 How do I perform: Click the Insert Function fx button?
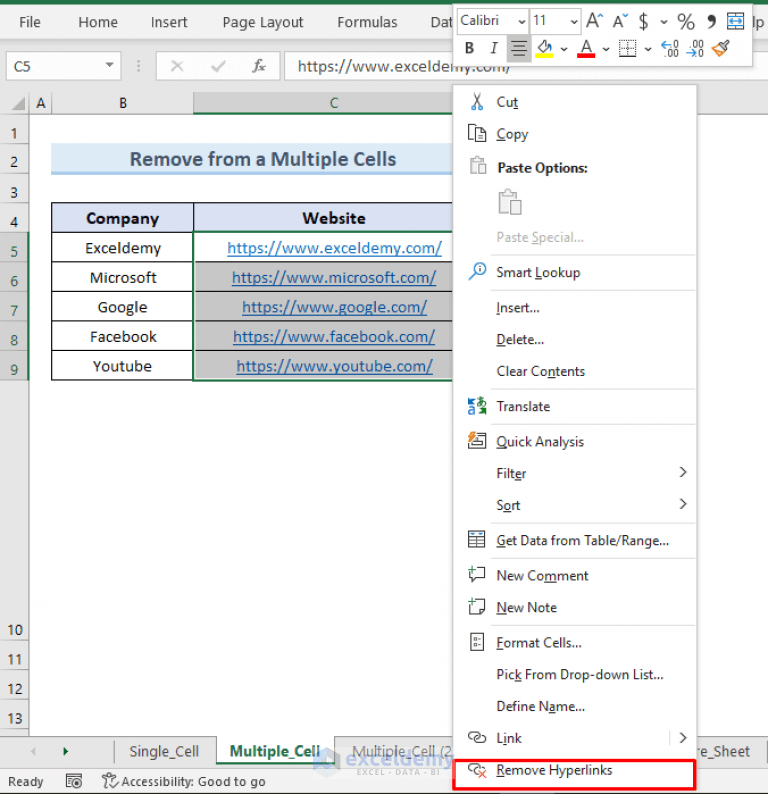pos(259,66)
